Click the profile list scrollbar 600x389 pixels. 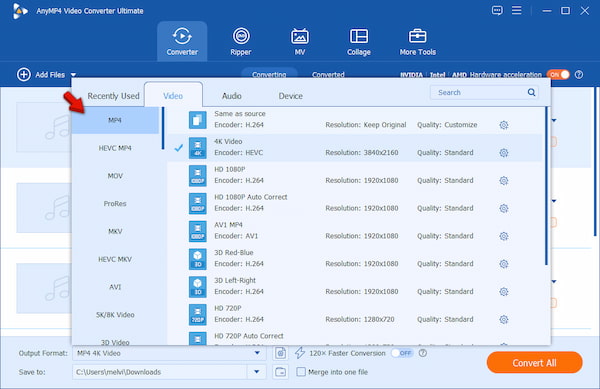(546, 186)
